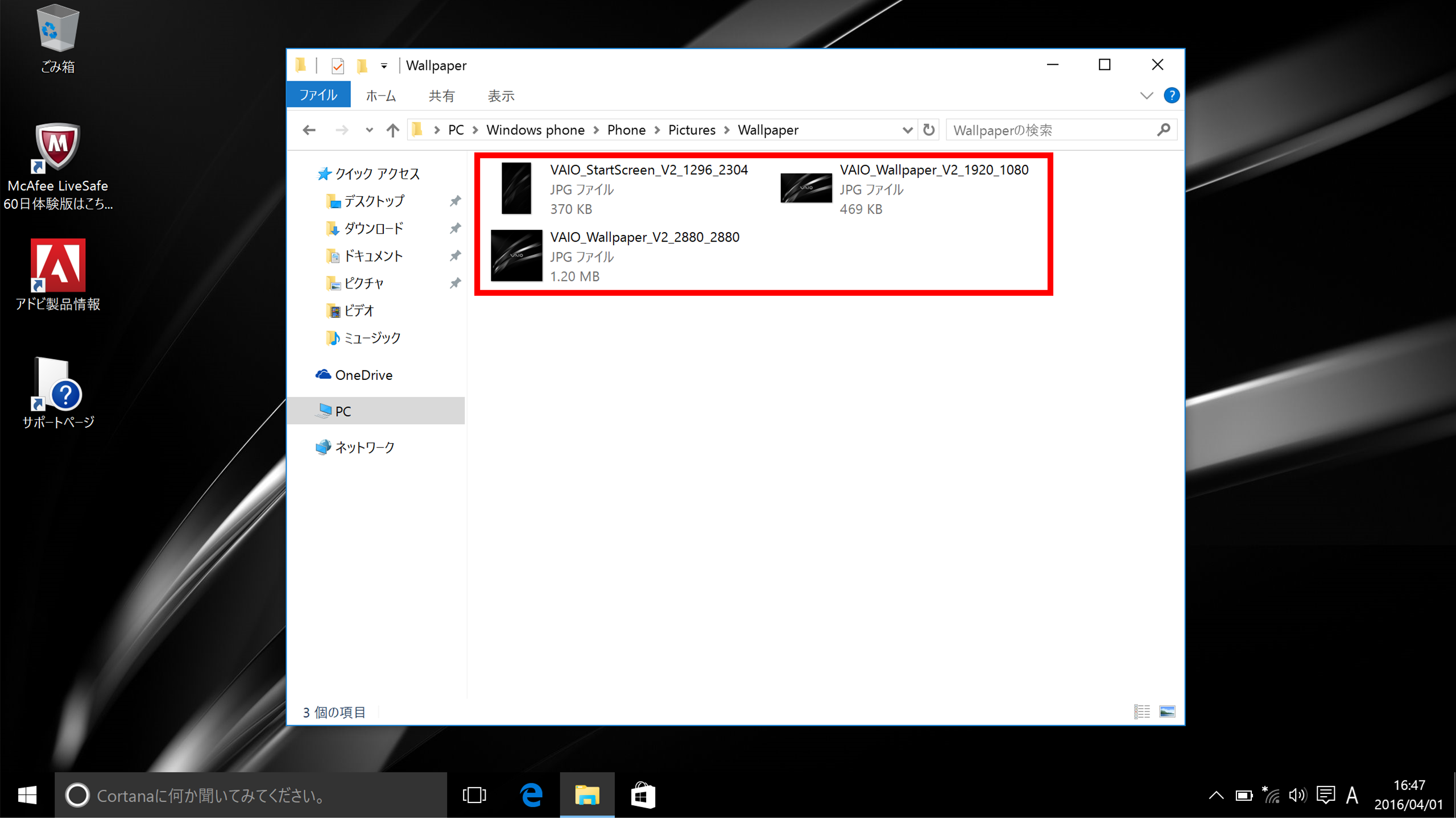Switch to the View ribbon tab
Viewport: 1456px width, 819px height.
coord(501,96)
